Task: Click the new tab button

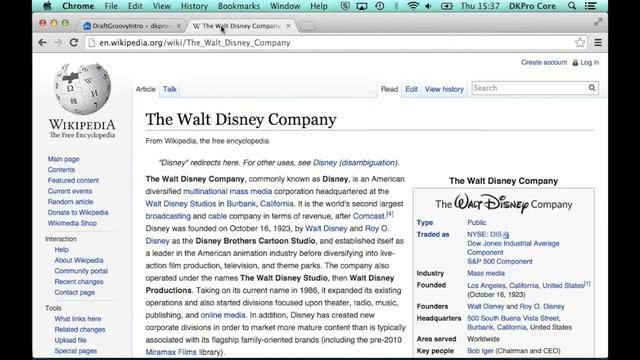Action: [307, 27]
